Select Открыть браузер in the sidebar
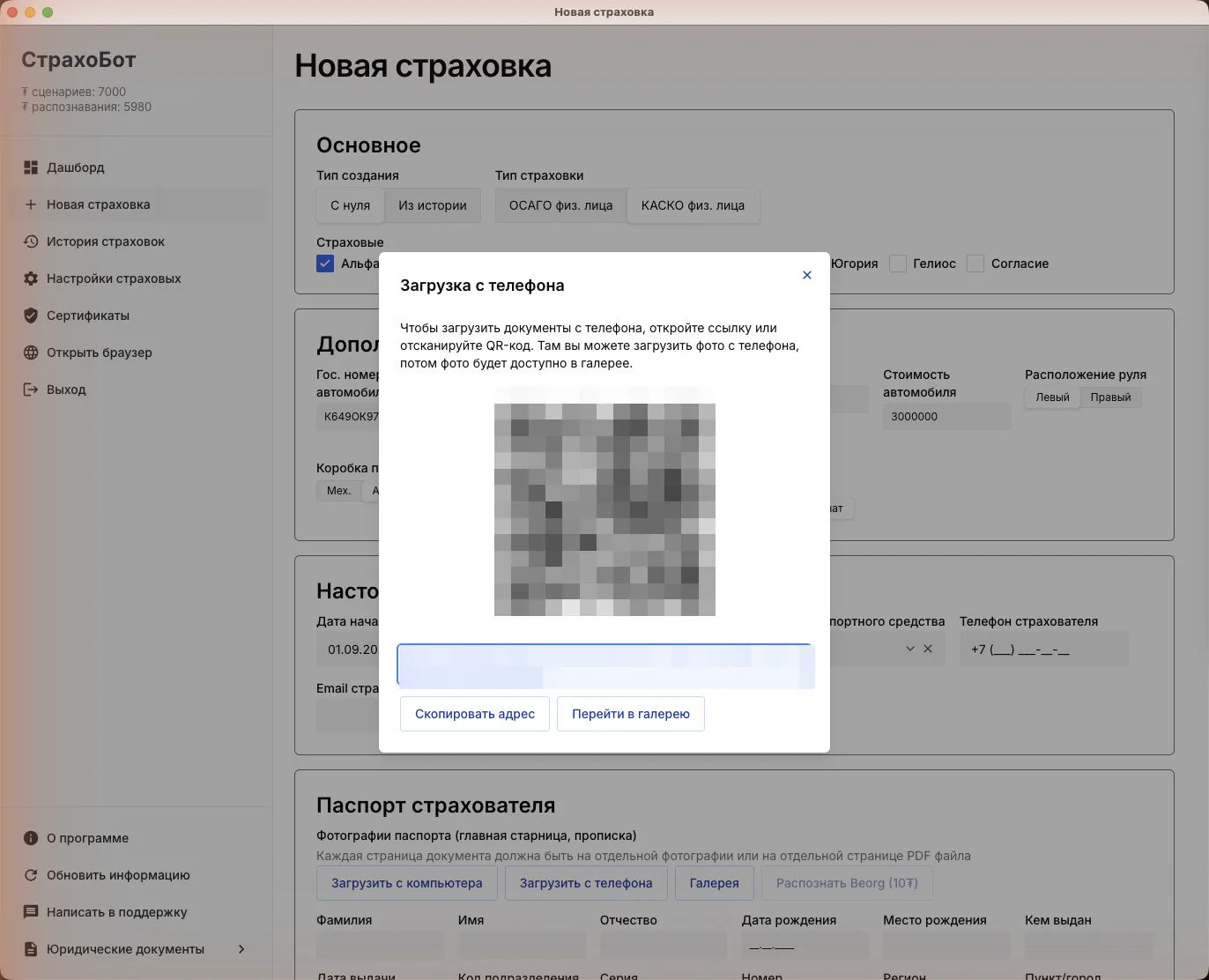This screenshot has width=1209, height=980. 137,353
